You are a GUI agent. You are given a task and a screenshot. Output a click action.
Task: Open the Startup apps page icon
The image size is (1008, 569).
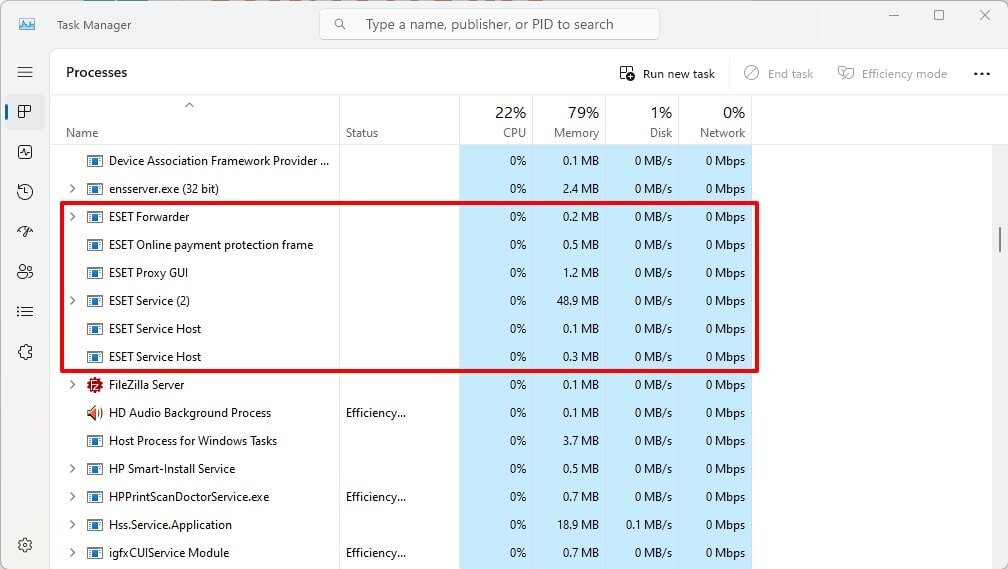click(x=25, y=231)
